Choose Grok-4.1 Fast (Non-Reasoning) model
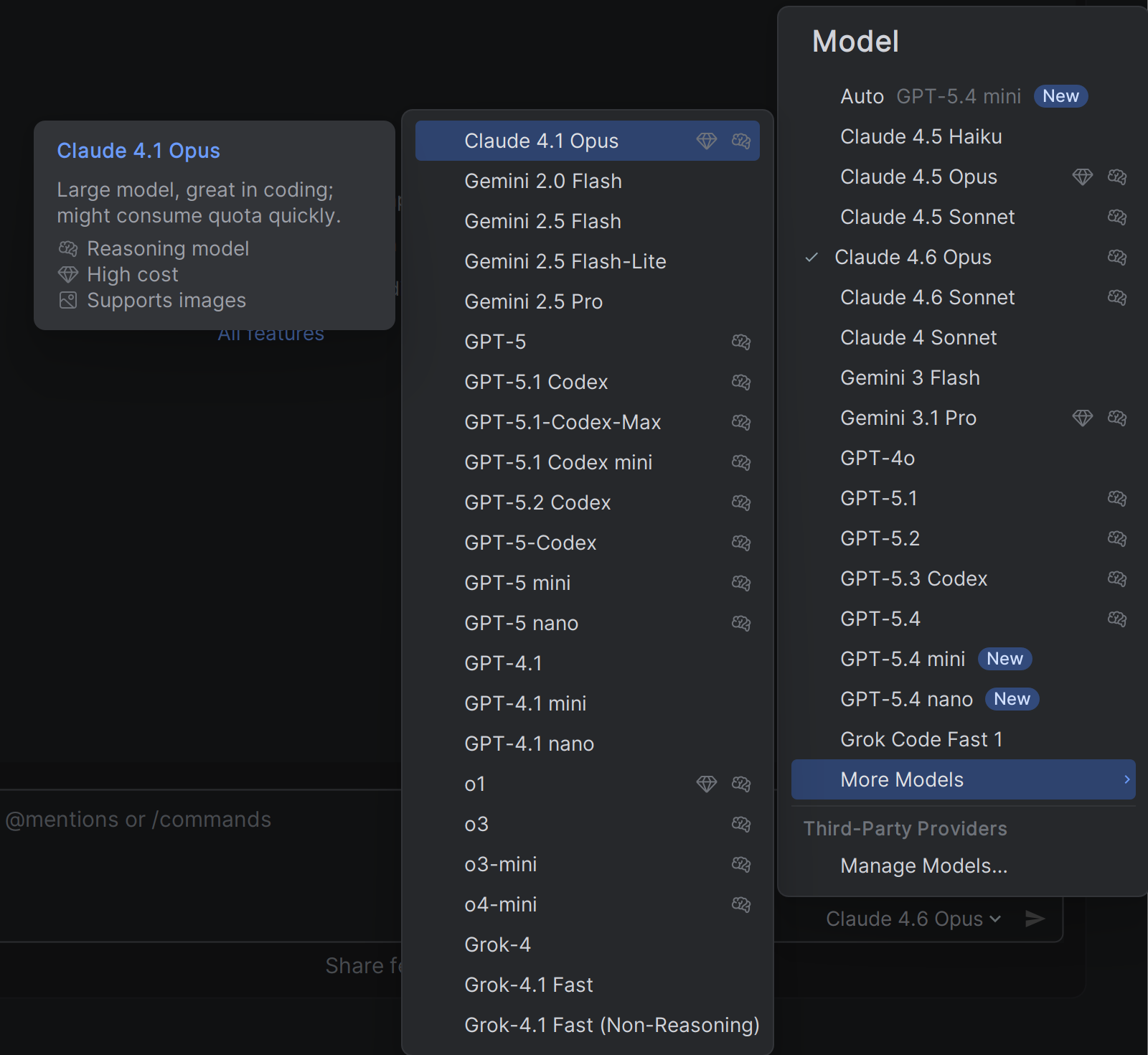1148x1055 pixels. pyautogui.click(x=588, y=1025)
